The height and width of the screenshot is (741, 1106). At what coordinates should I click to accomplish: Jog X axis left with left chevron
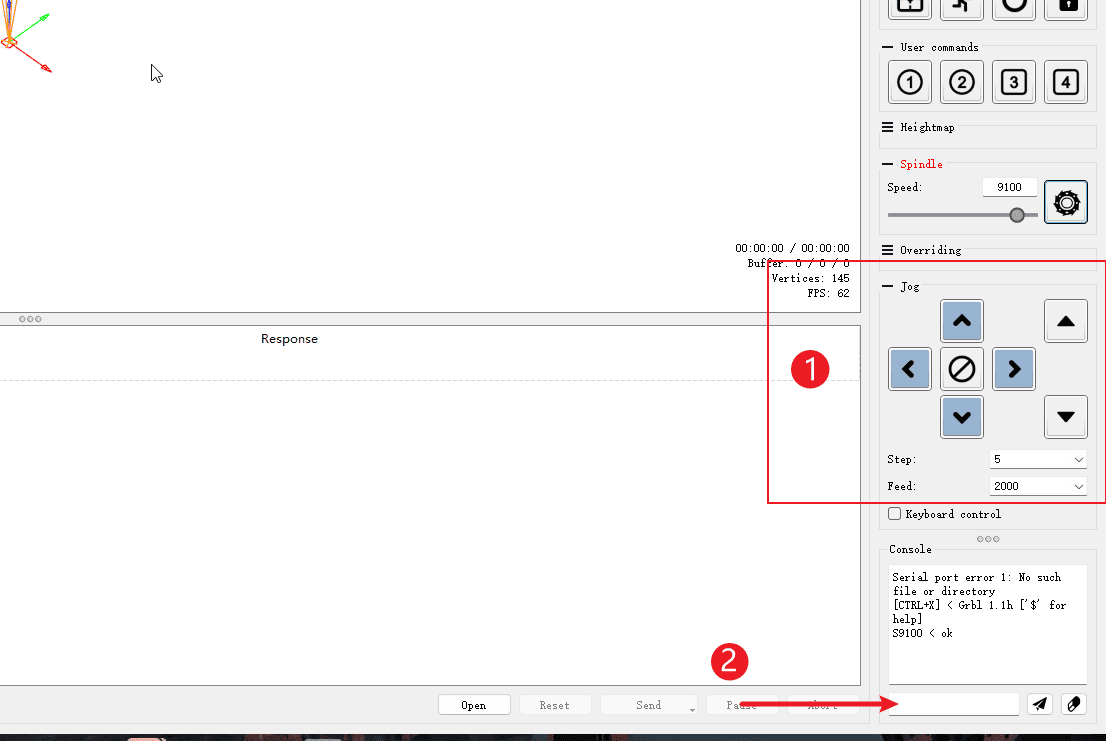click(x=910, y=369)
